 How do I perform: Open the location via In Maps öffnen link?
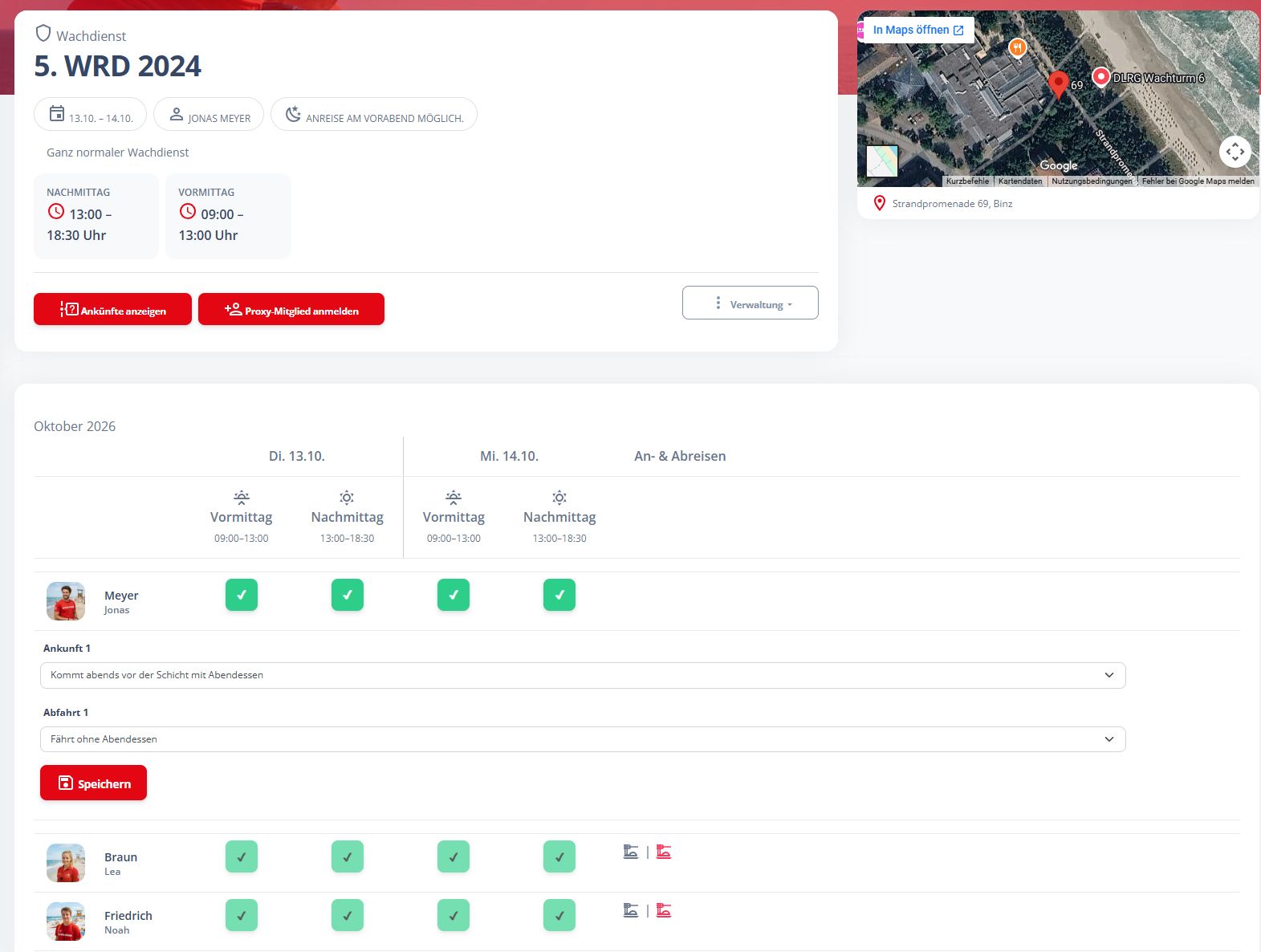918,30
